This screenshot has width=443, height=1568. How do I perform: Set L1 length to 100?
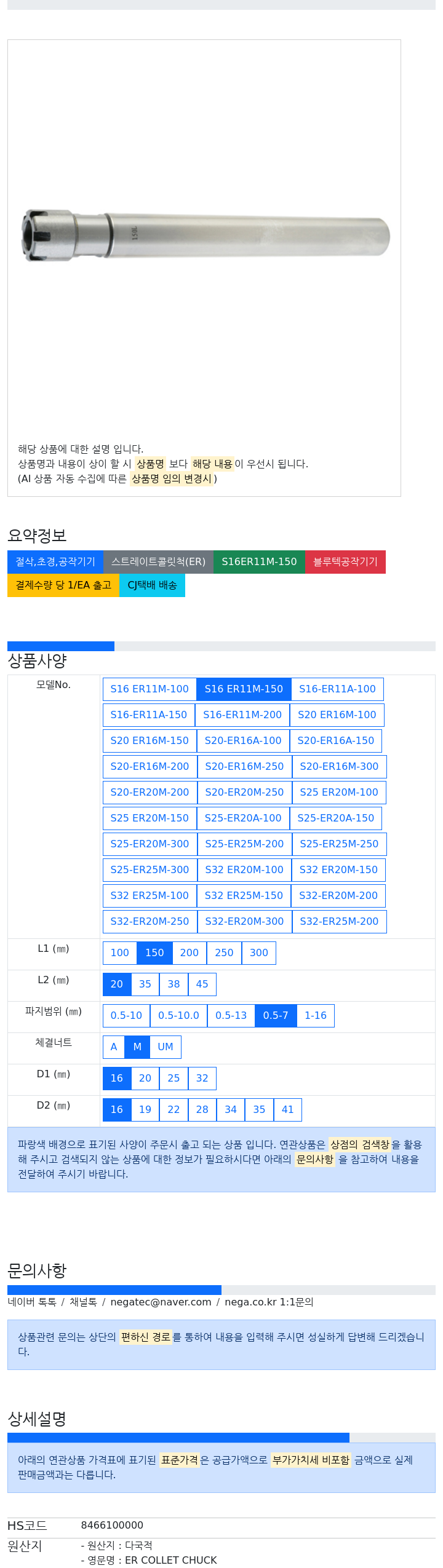(120, 953)
